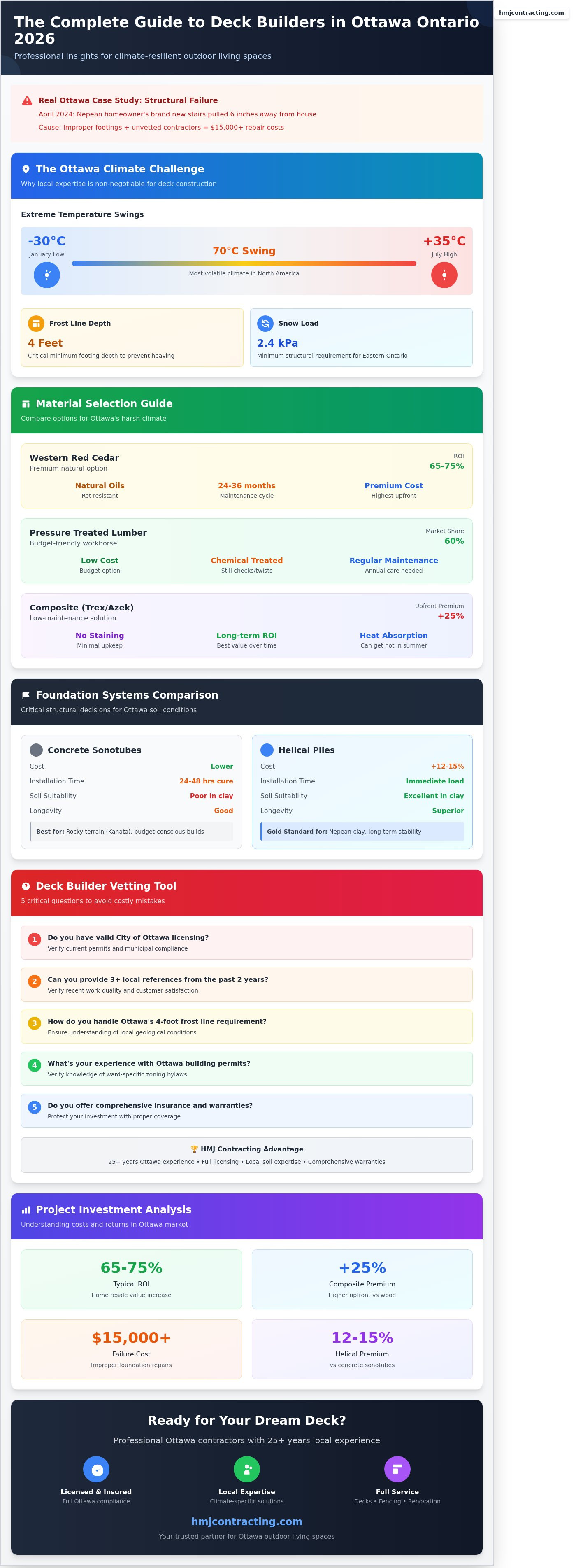This screenshot has height=1568, width=576.
Task: Click the 2.4 kPa snow load value
Action: click(x=277, y=344)
